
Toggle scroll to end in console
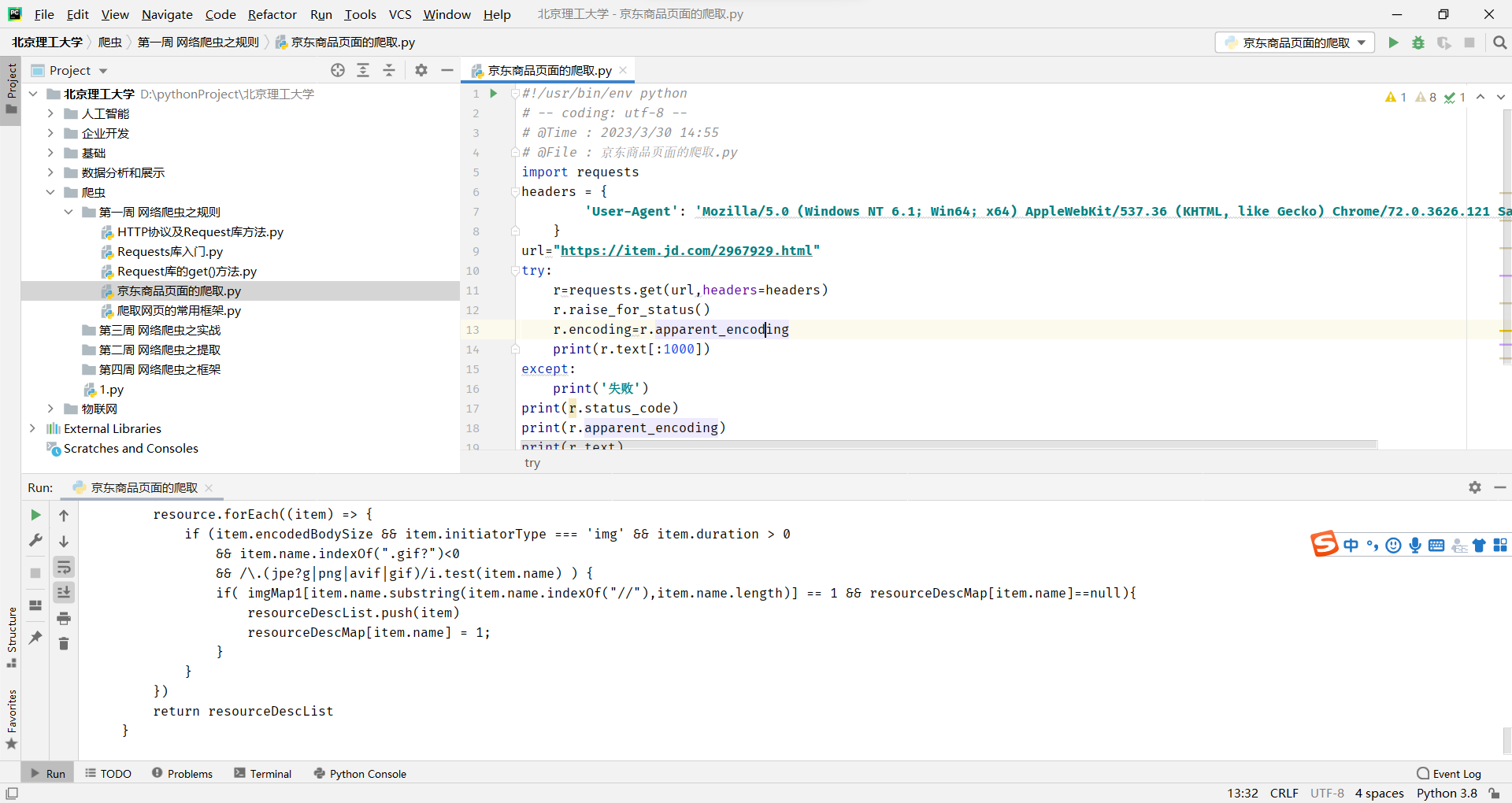[64, 592]
